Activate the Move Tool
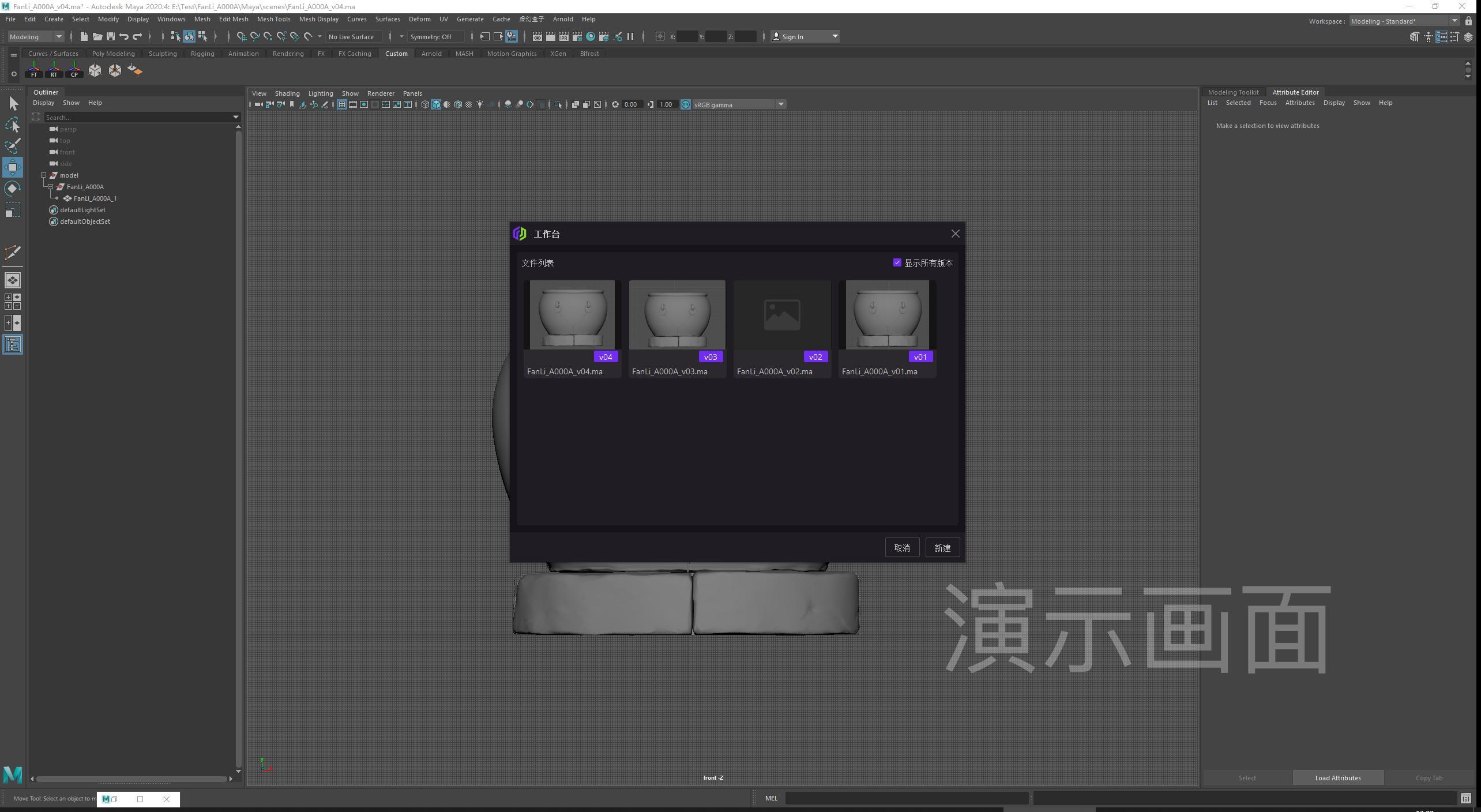 click(13, 167)
